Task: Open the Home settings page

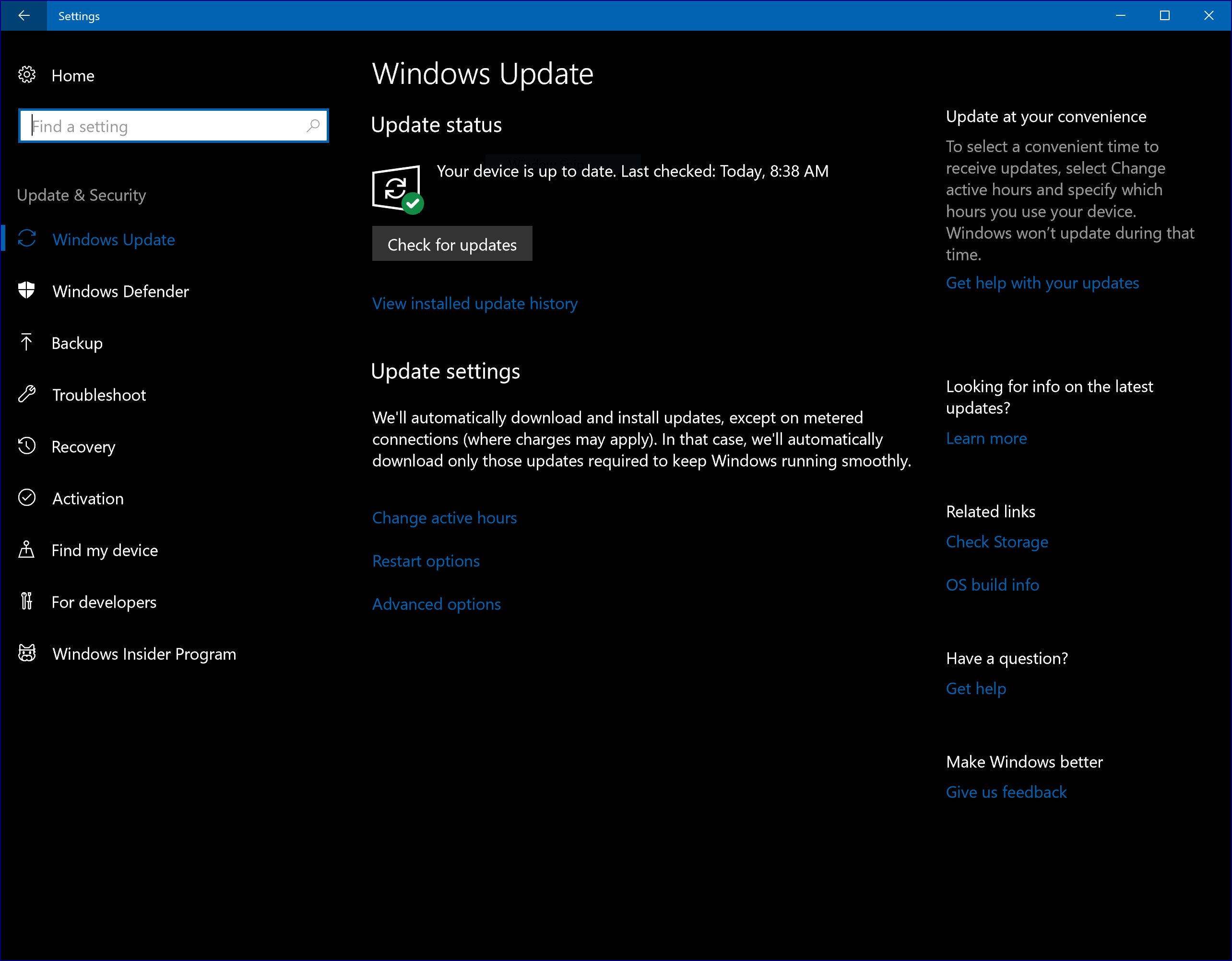Action: [73, 75]
